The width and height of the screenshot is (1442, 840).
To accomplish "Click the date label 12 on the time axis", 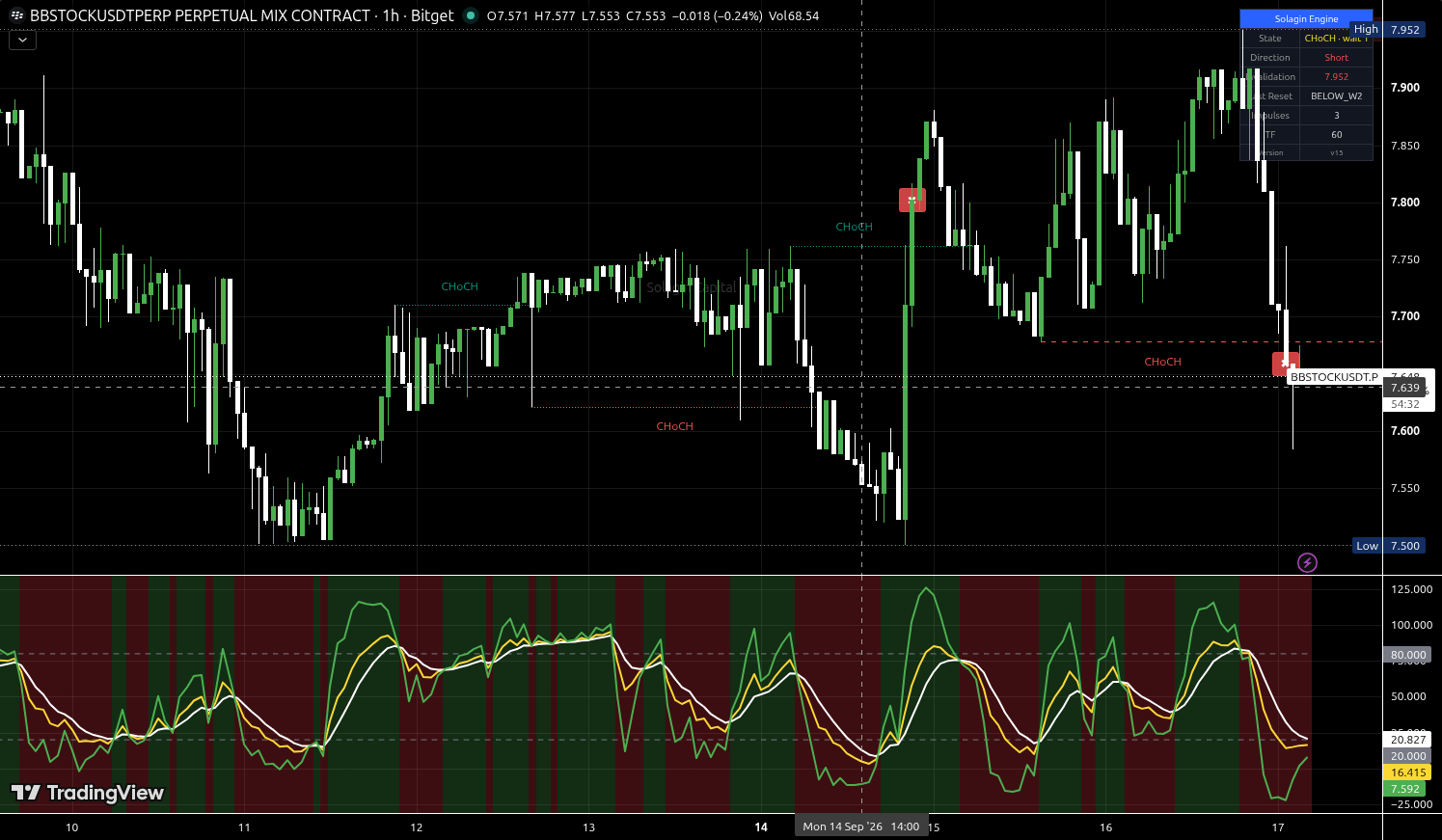I will 417,827.
